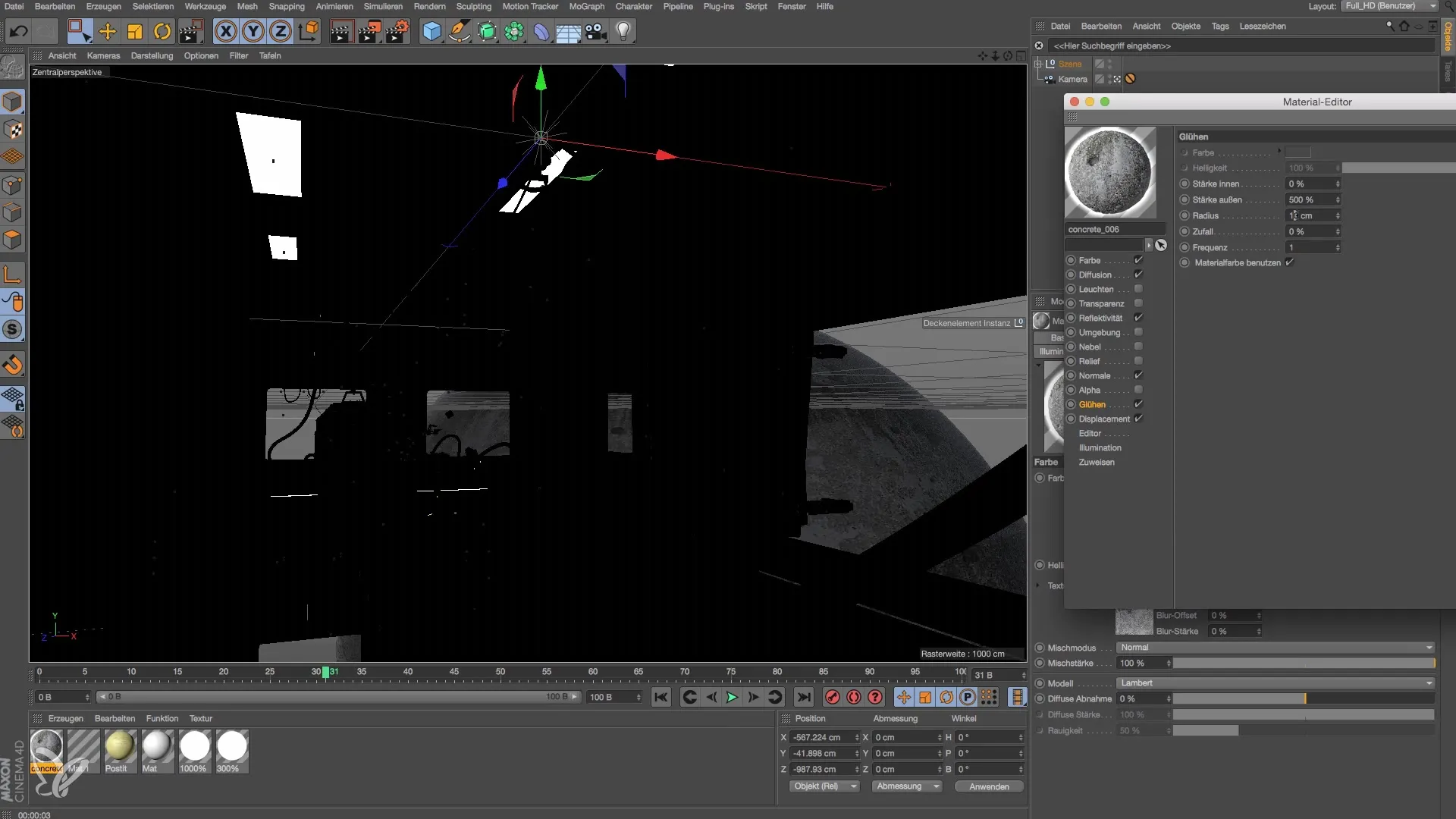The width and height of the screenshot is (1456, 819).
Task: Open the Objects manager Tags menu
Action: point(1219,26)
